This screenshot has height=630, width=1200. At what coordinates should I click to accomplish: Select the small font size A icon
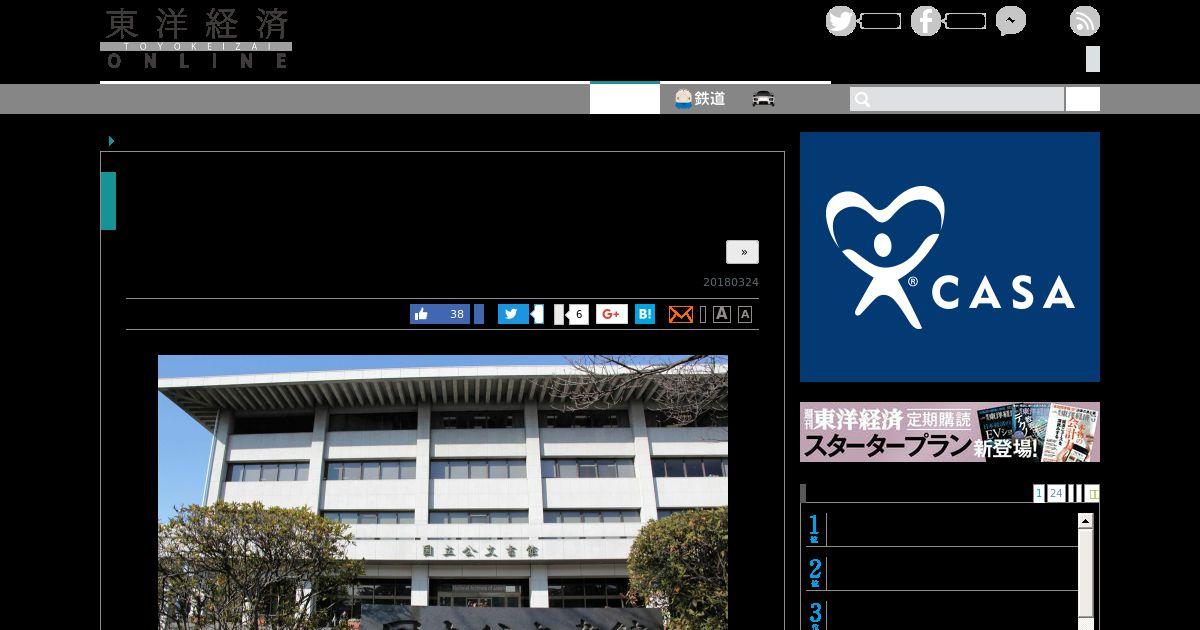pos(745,314)
